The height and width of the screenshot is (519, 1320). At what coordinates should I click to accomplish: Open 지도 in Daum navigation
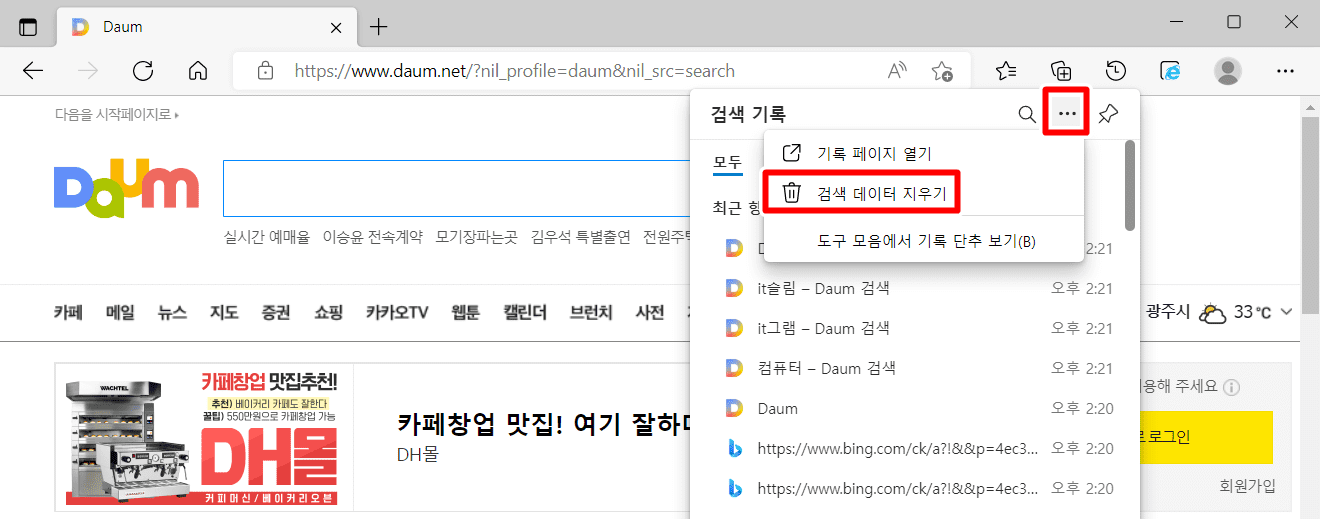point(224,313)
